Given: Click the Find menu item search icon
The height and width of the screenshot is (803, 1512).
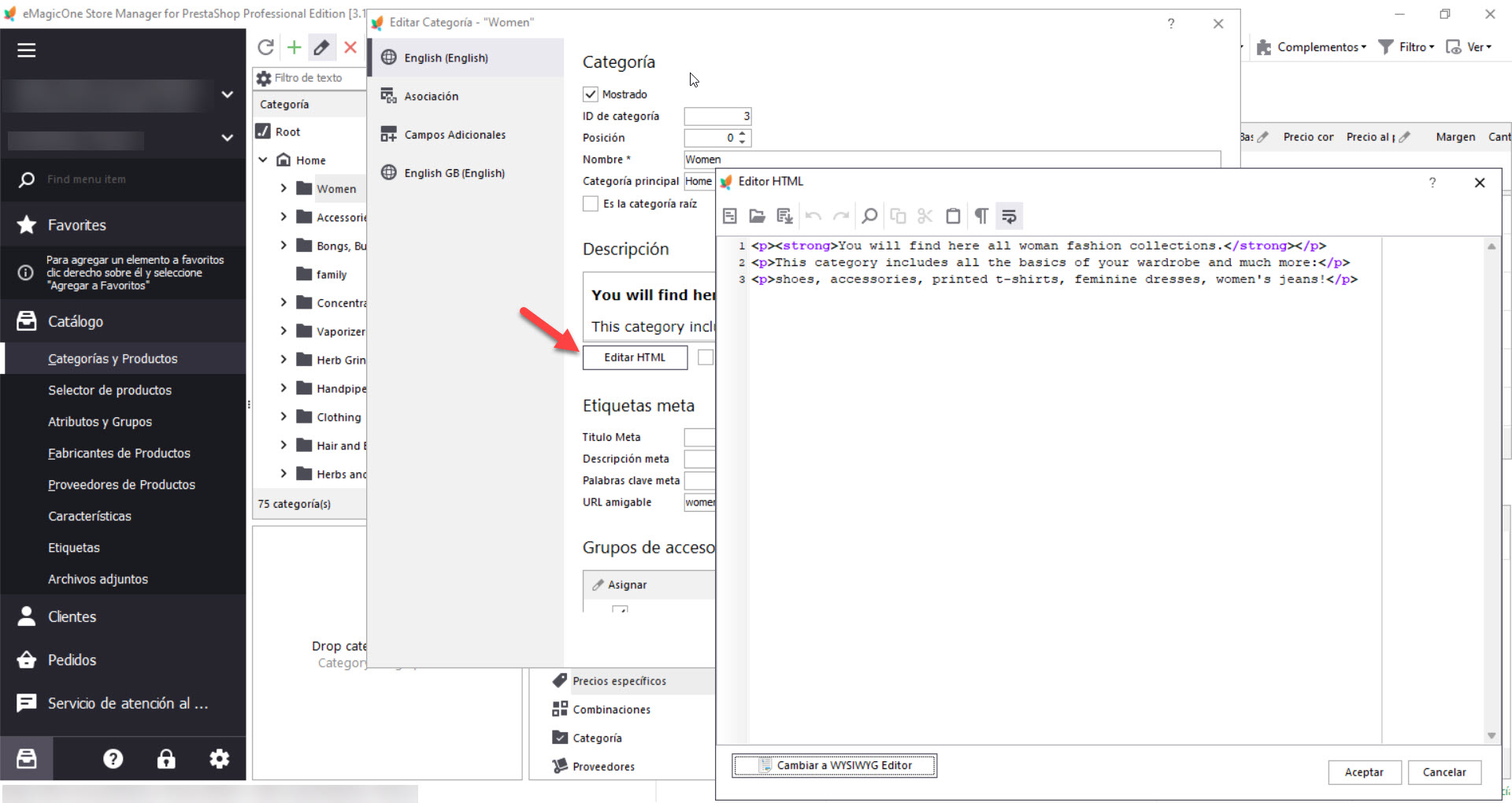Looking at the screenshot, I should [x=27, y=179].
